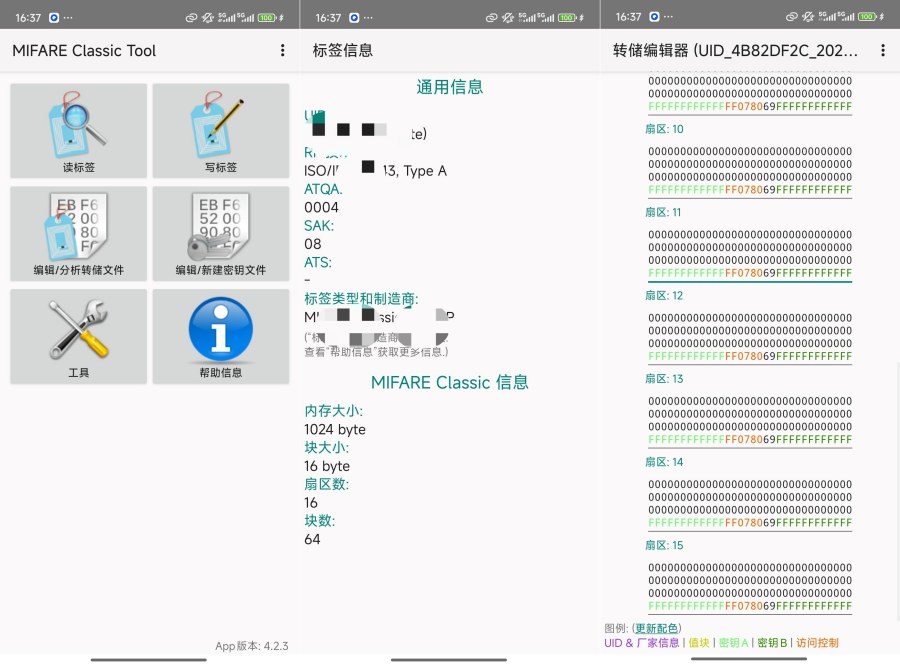Select the 值块 legend entry
Image resolution: width=900 pixels, height=666 pixels.
tap(700, 643)
